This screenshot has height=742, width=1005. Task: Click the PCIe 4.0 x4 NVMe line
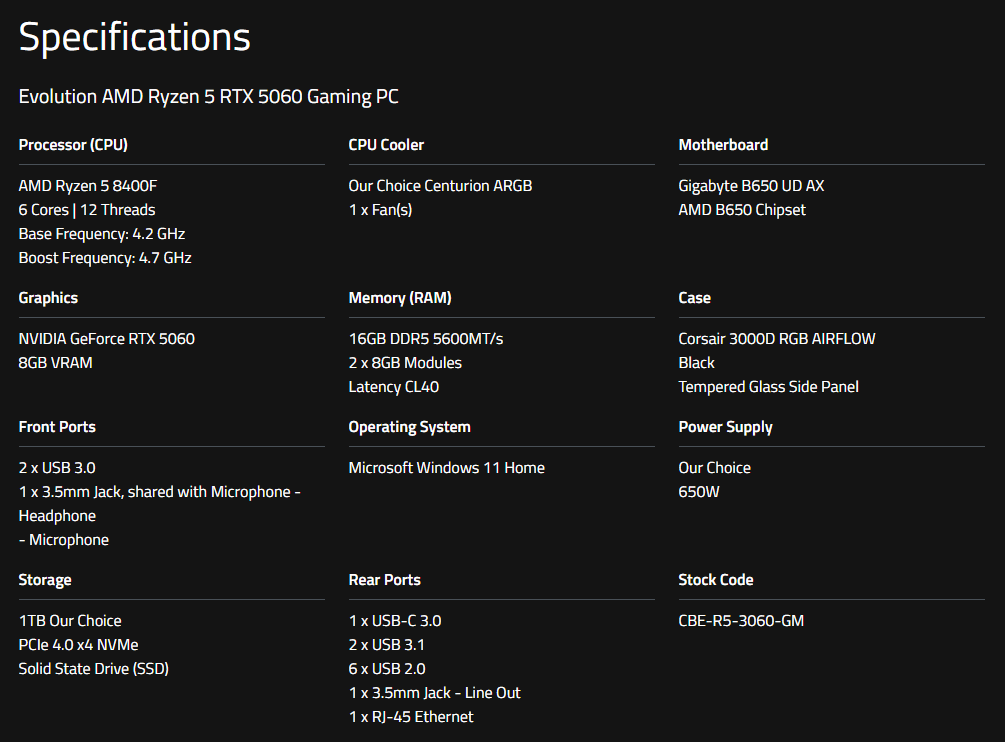coord(79,645)
